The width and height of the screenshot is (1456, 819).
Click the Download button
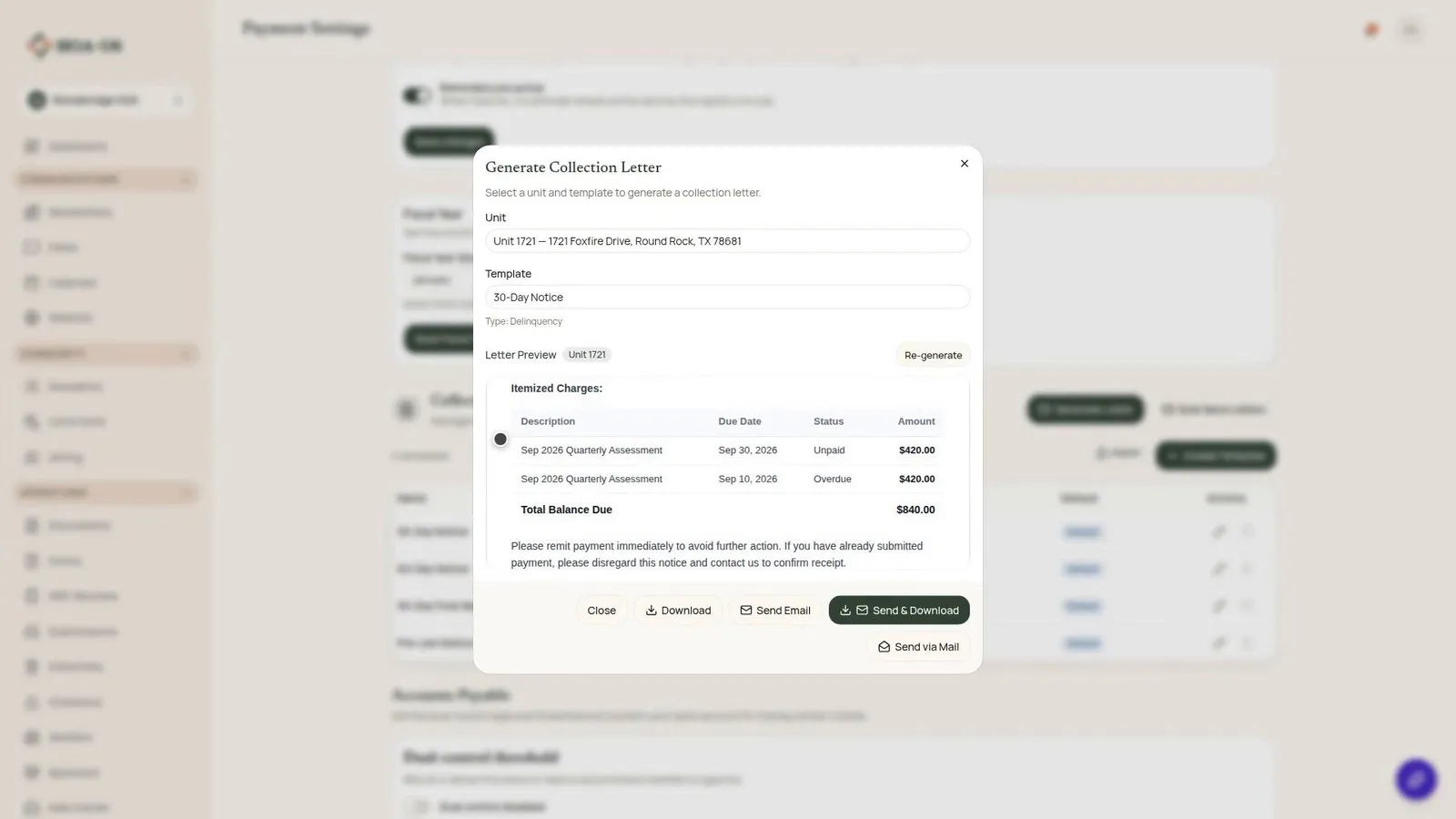[x=678, y=611]
